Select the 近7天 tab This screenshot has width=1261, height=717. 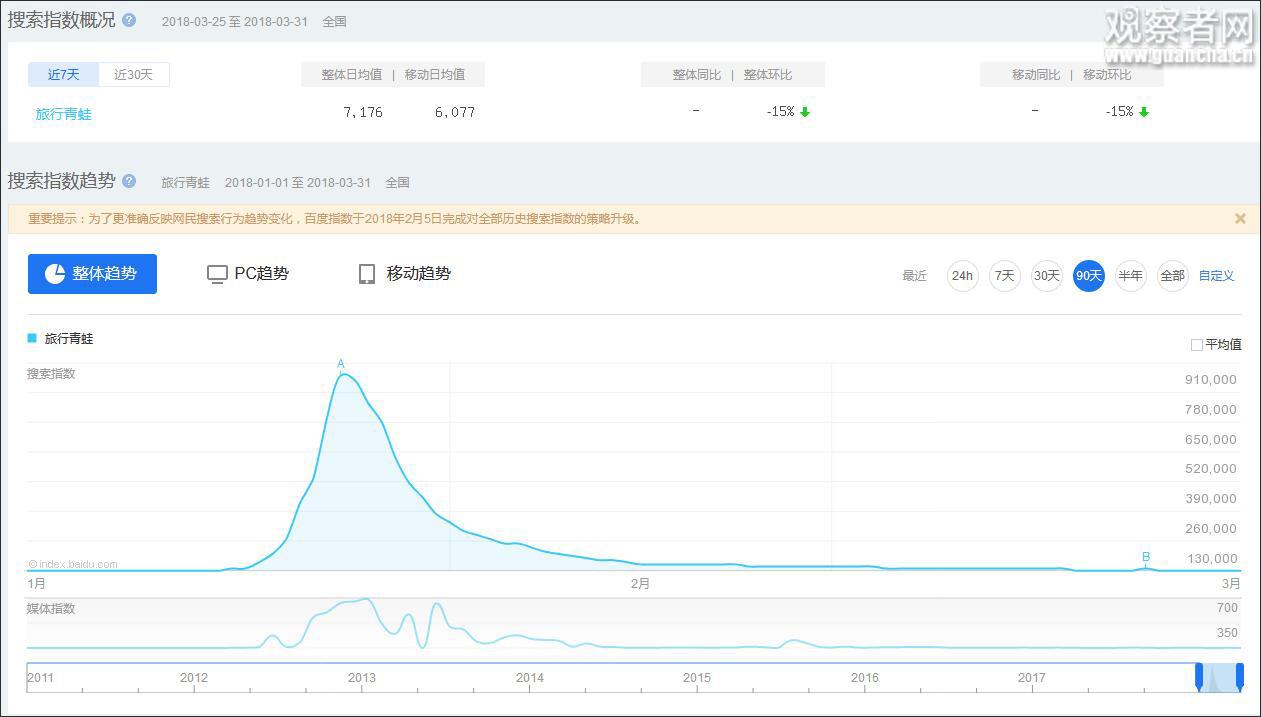[x=64, y=74]
